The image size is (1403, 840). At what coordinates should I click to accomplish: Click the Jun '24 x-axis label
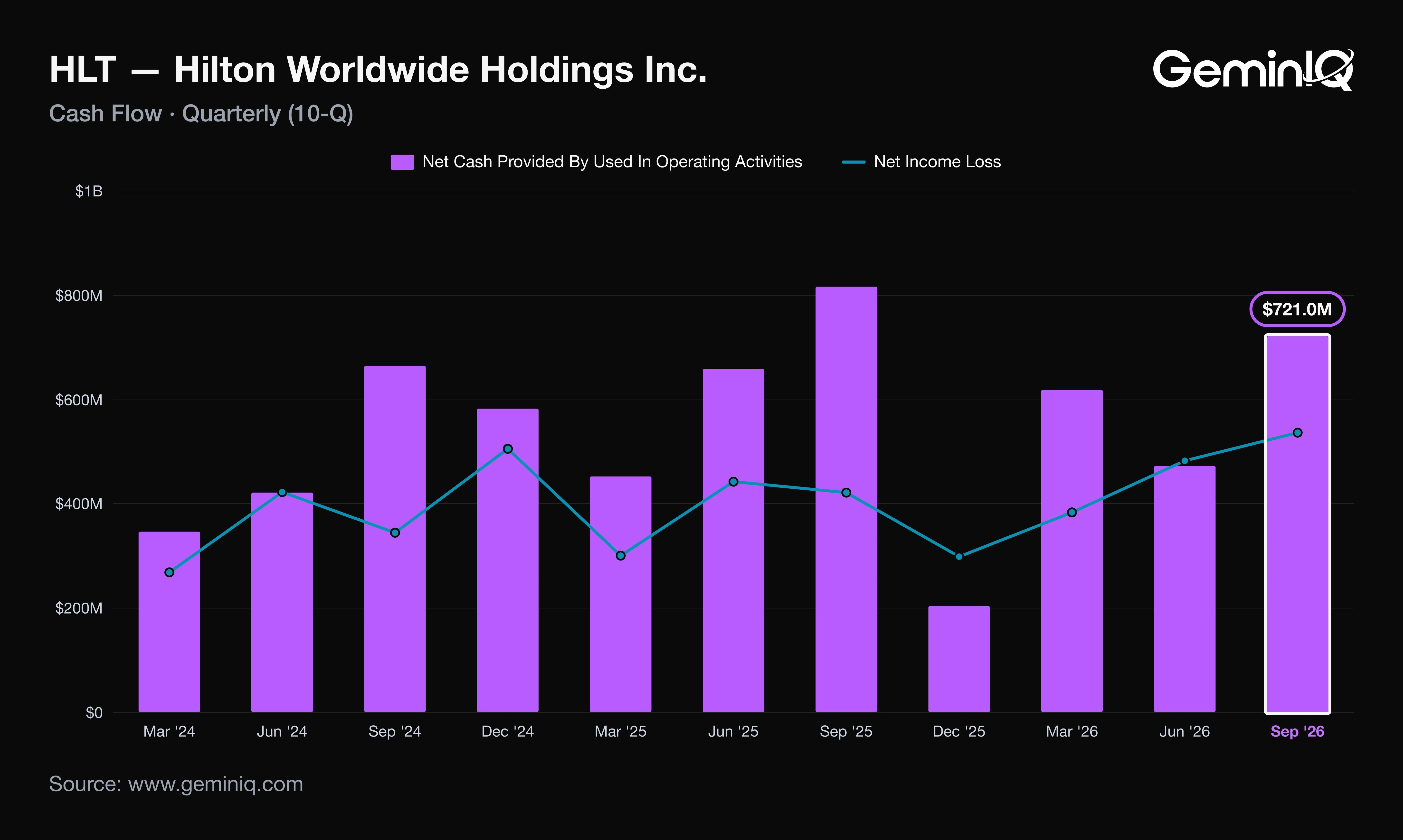[282, 731]
